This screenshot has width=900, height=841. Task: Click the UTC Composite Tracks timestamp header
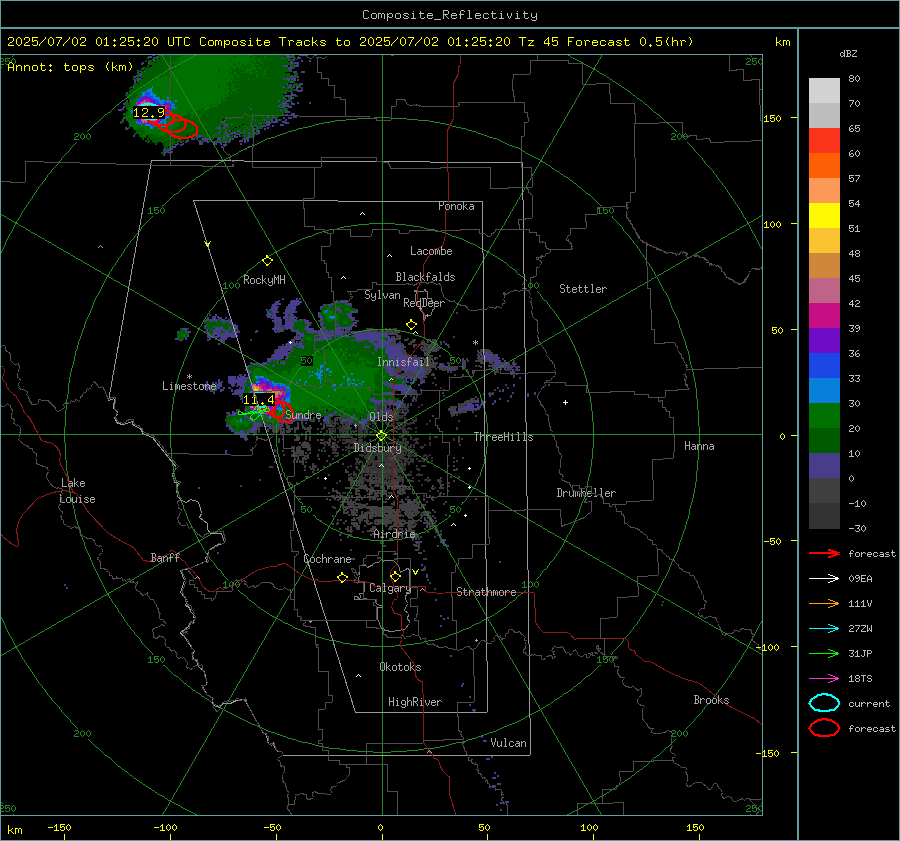(x=350, y=42)
